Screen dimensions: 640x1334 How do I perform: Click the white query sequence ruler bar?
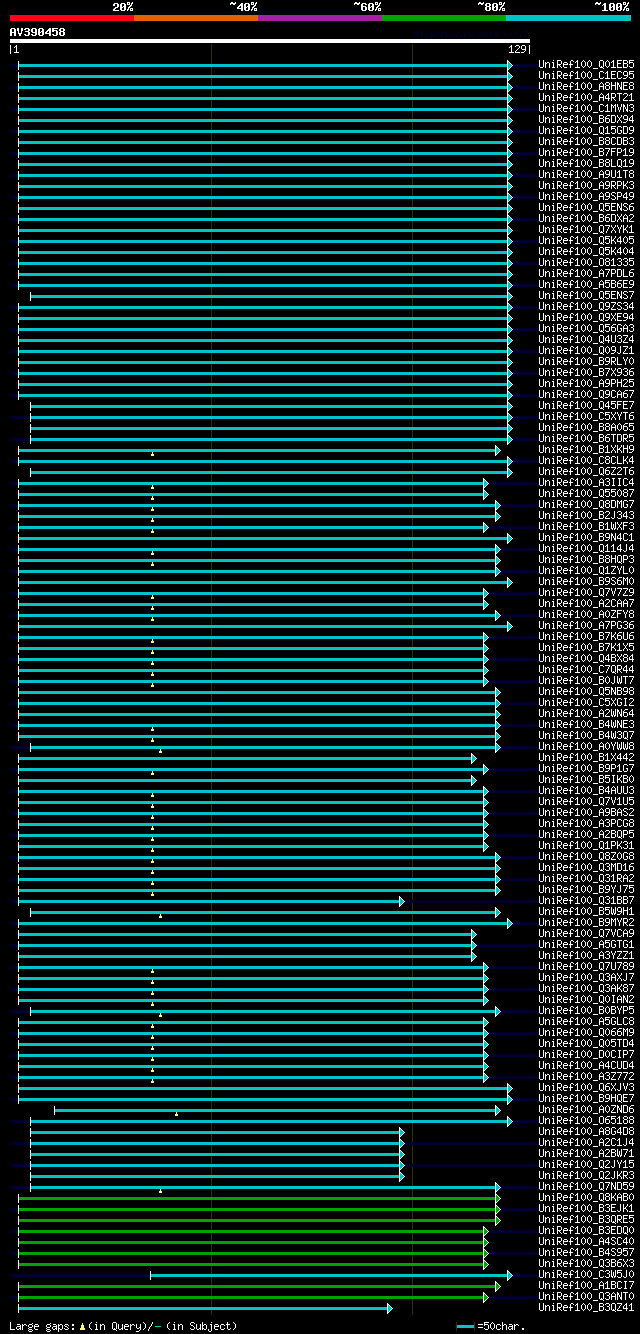click(x=270, y=41)
